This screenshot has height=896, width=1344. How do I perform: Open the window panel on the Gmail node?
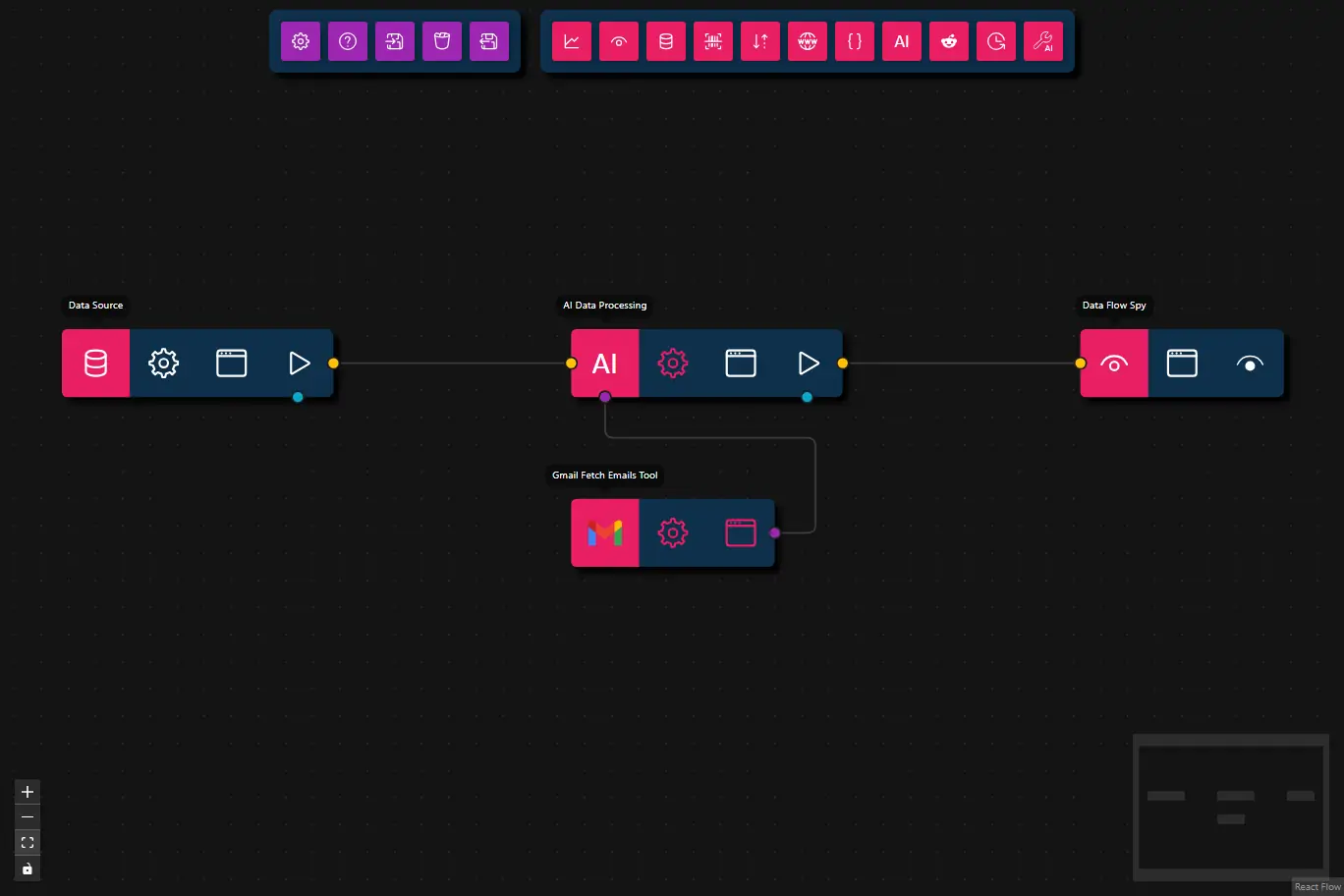coord(741,532)
